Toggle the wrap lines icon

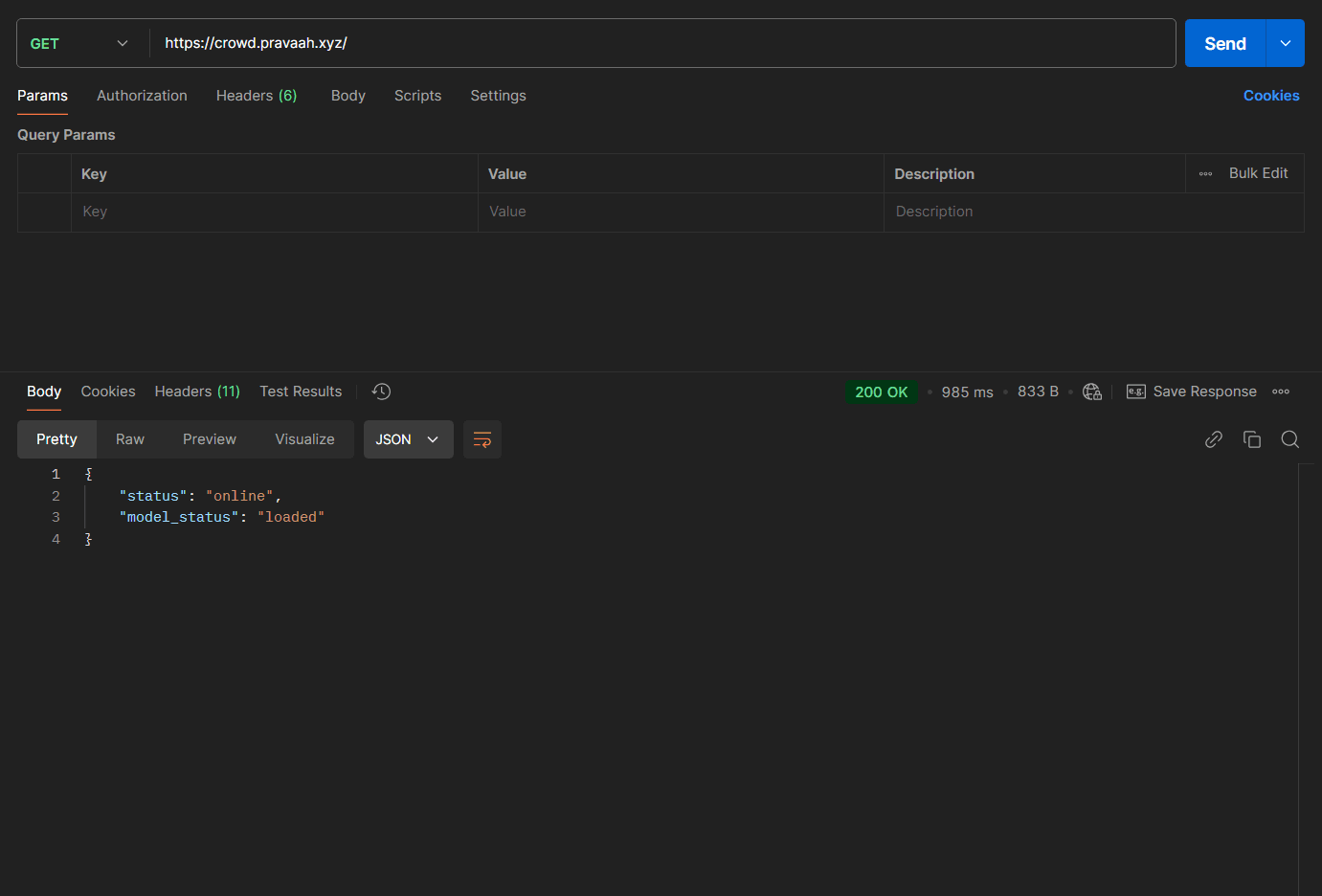point(482,439)
